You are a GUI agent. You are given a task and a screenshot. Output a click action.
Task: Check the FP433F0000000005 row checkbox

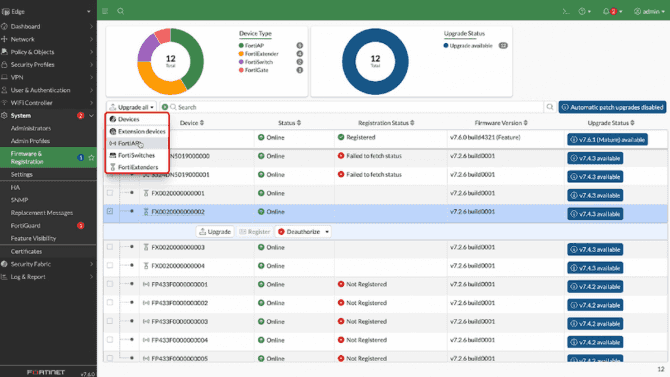point(110,358)
